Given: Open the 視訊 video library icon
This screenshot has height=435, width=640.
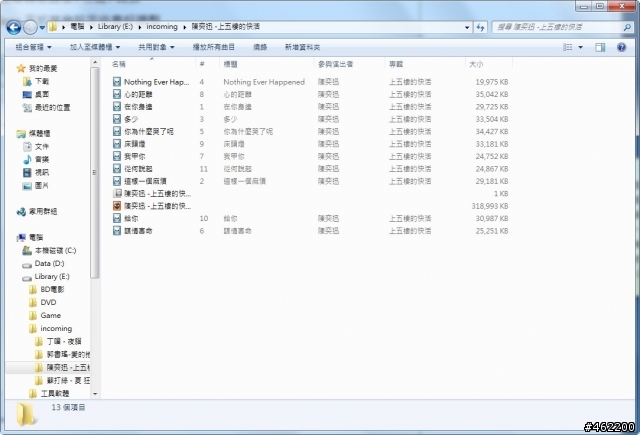Looking at the screenshot, I should [x=27, y=172].
